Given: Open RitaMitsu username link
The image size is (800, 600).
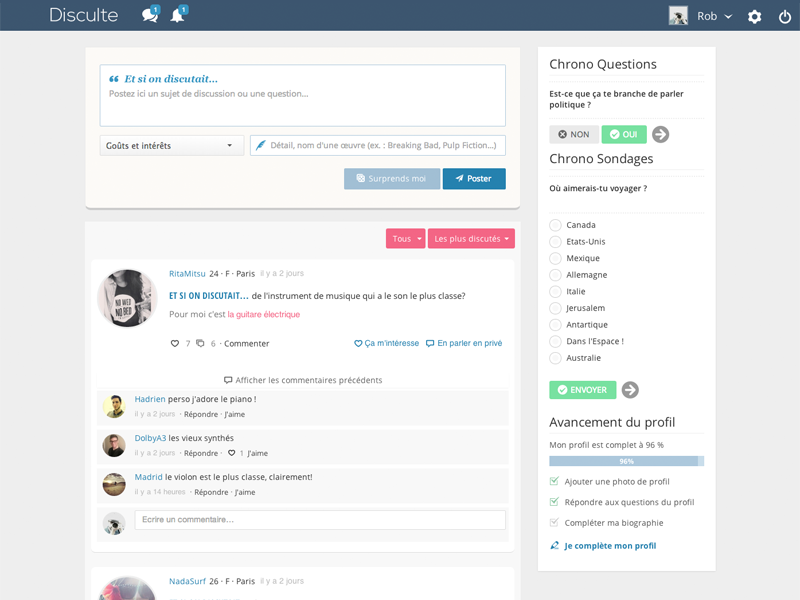Looking at the screenshot, I should point(187,273).
